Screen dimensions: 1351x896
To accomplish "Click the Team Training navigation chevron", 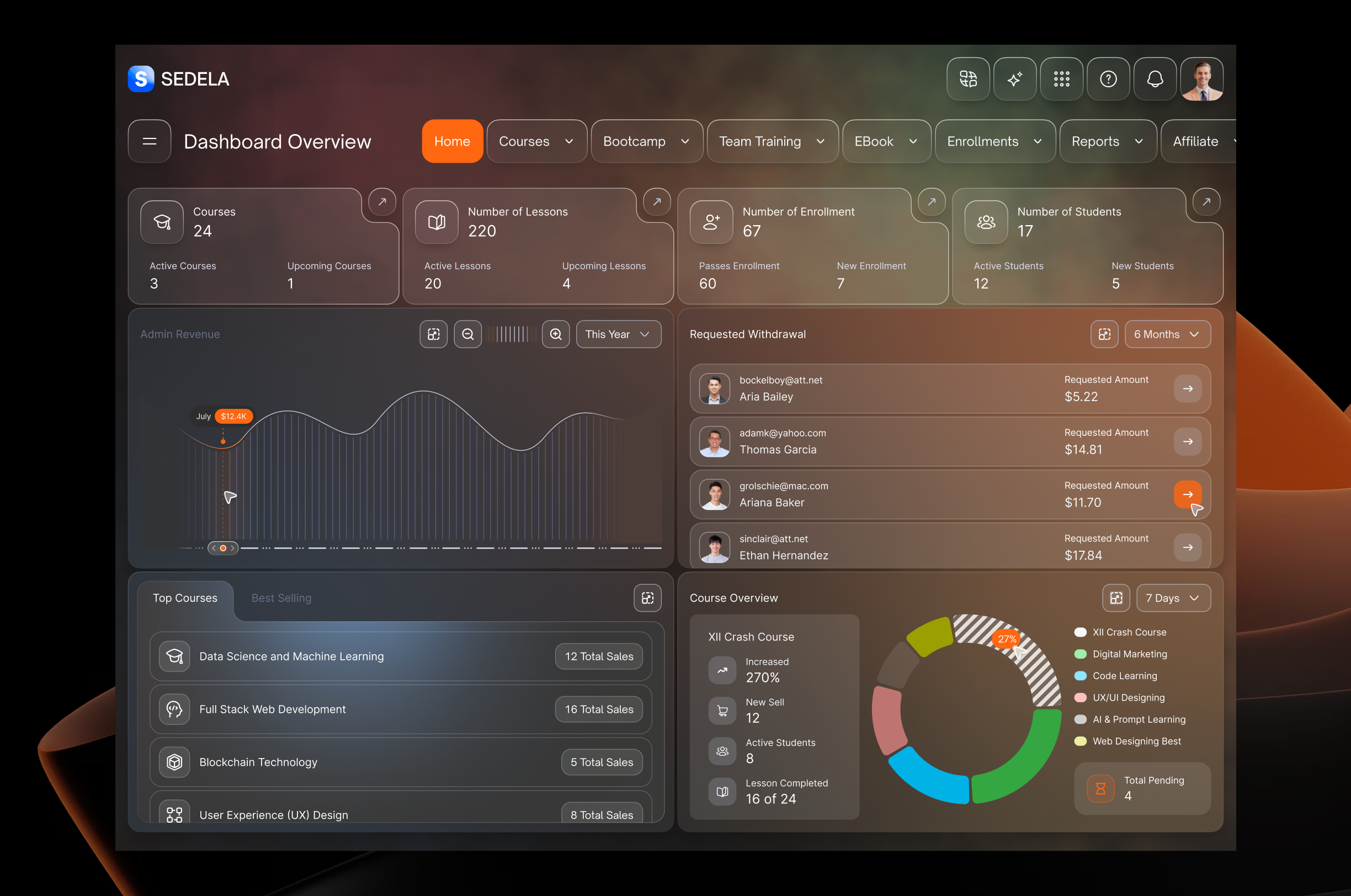I will point(821,141).
